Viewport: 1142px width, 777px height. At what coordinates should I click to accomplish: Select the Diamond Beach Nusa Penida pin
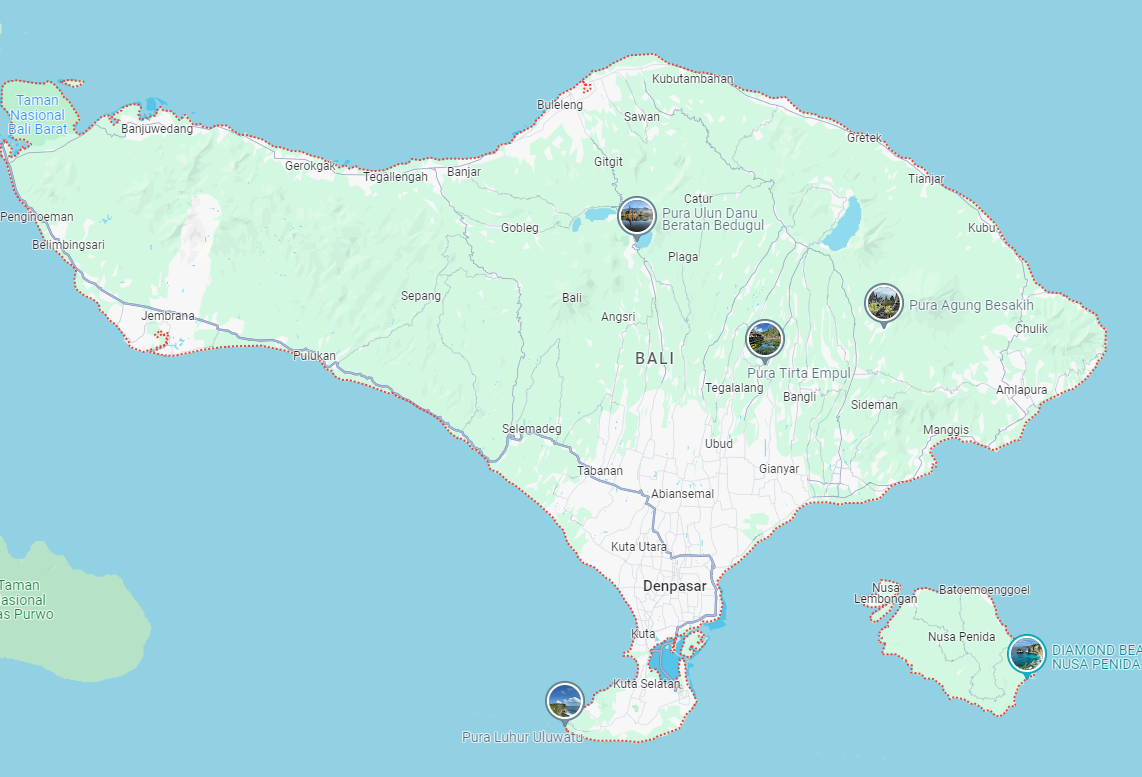[1027, 654]
